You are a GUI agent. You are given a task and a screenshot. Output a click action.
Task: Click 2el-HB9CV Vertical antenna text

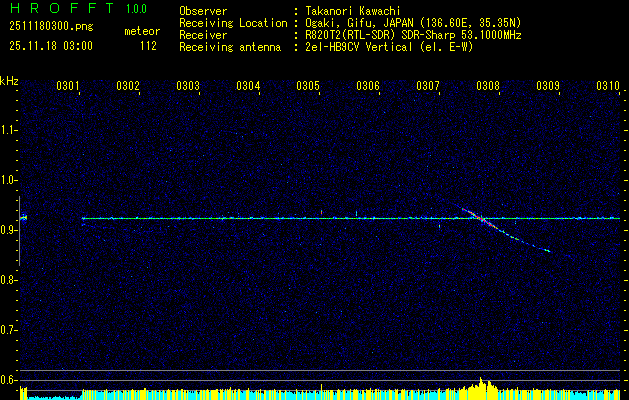click(389, 47)
